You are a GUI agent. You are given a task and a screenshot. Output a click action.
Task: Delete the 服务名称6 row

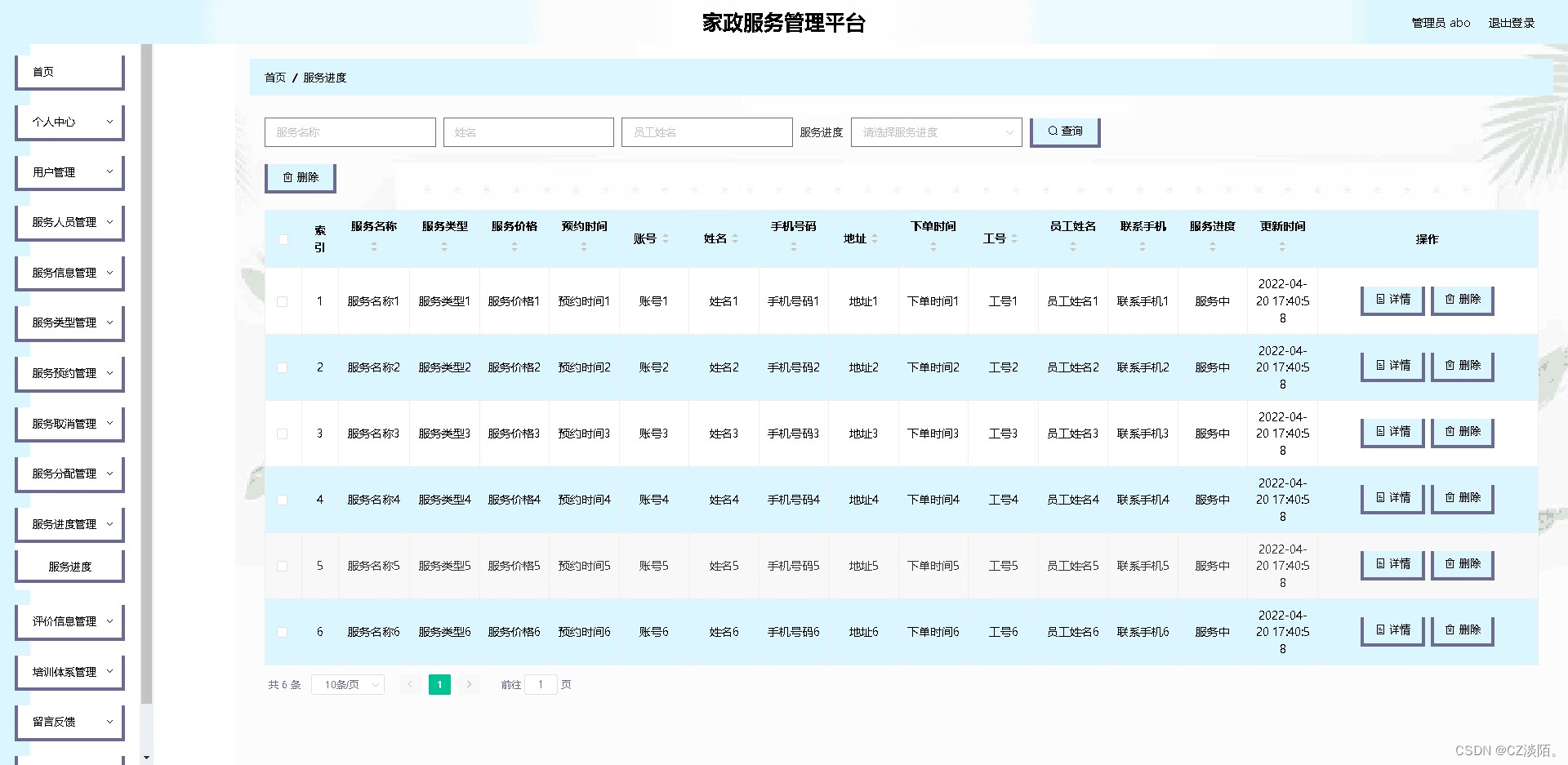tap(1462, 630)
